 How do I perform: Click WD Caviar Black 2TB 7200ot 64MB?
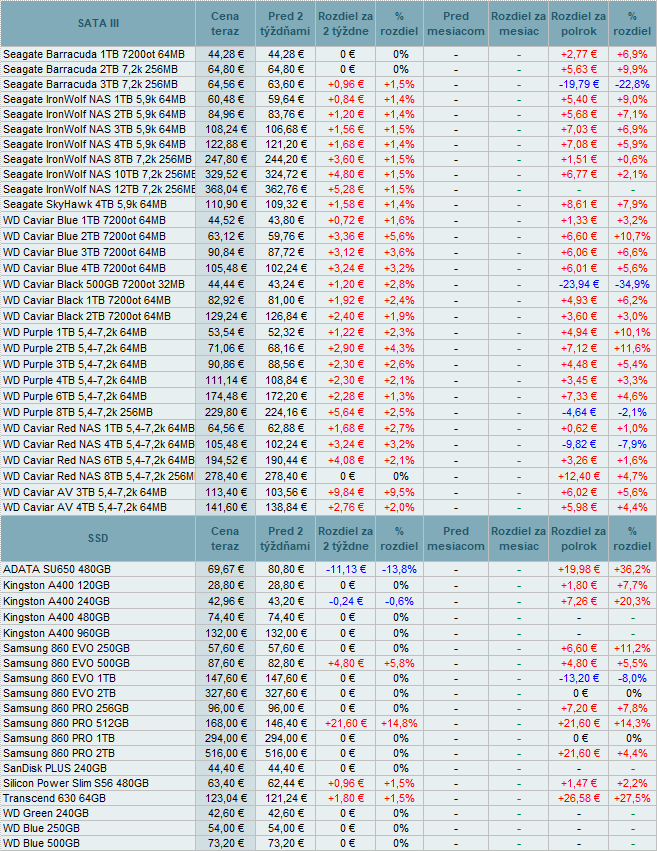click(x=87, y=316)
